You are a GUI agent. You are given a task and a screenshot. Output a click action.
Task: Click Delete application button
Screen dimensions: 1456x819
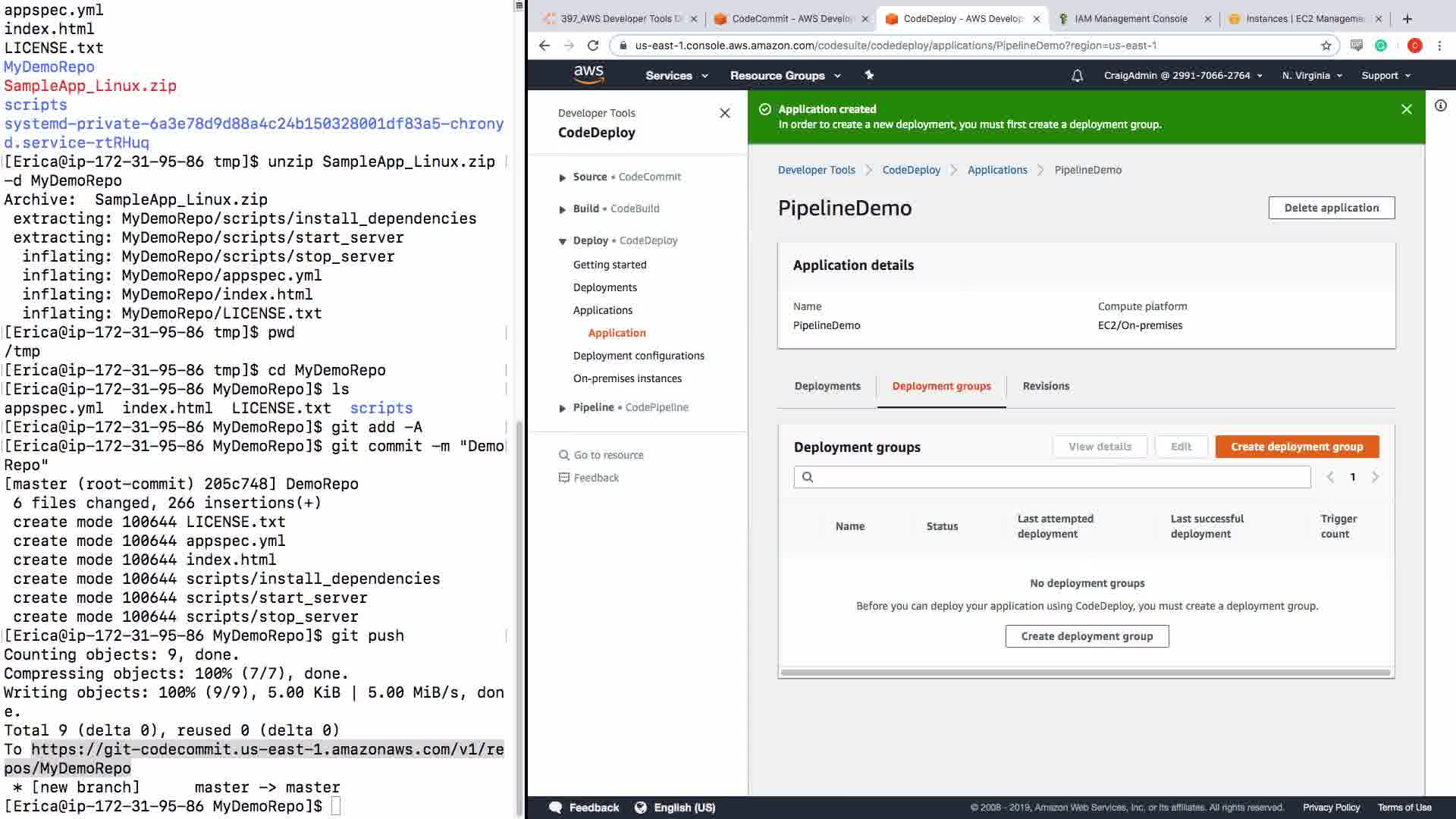(x=1331, y=208)
